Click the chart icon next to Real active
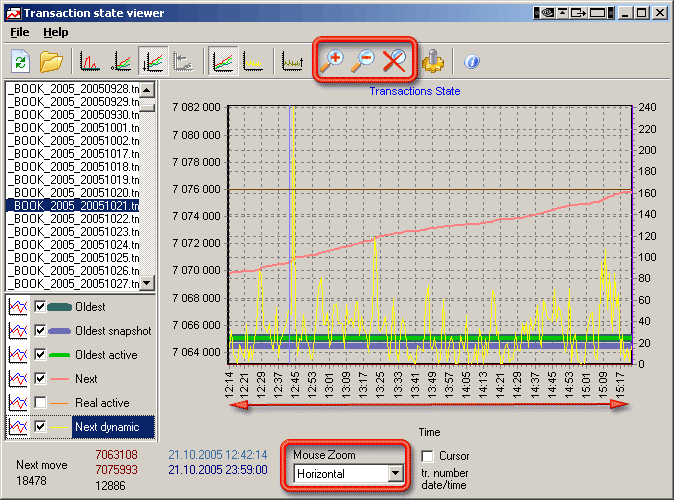This screenshot has width=674, height=500. 17,403
